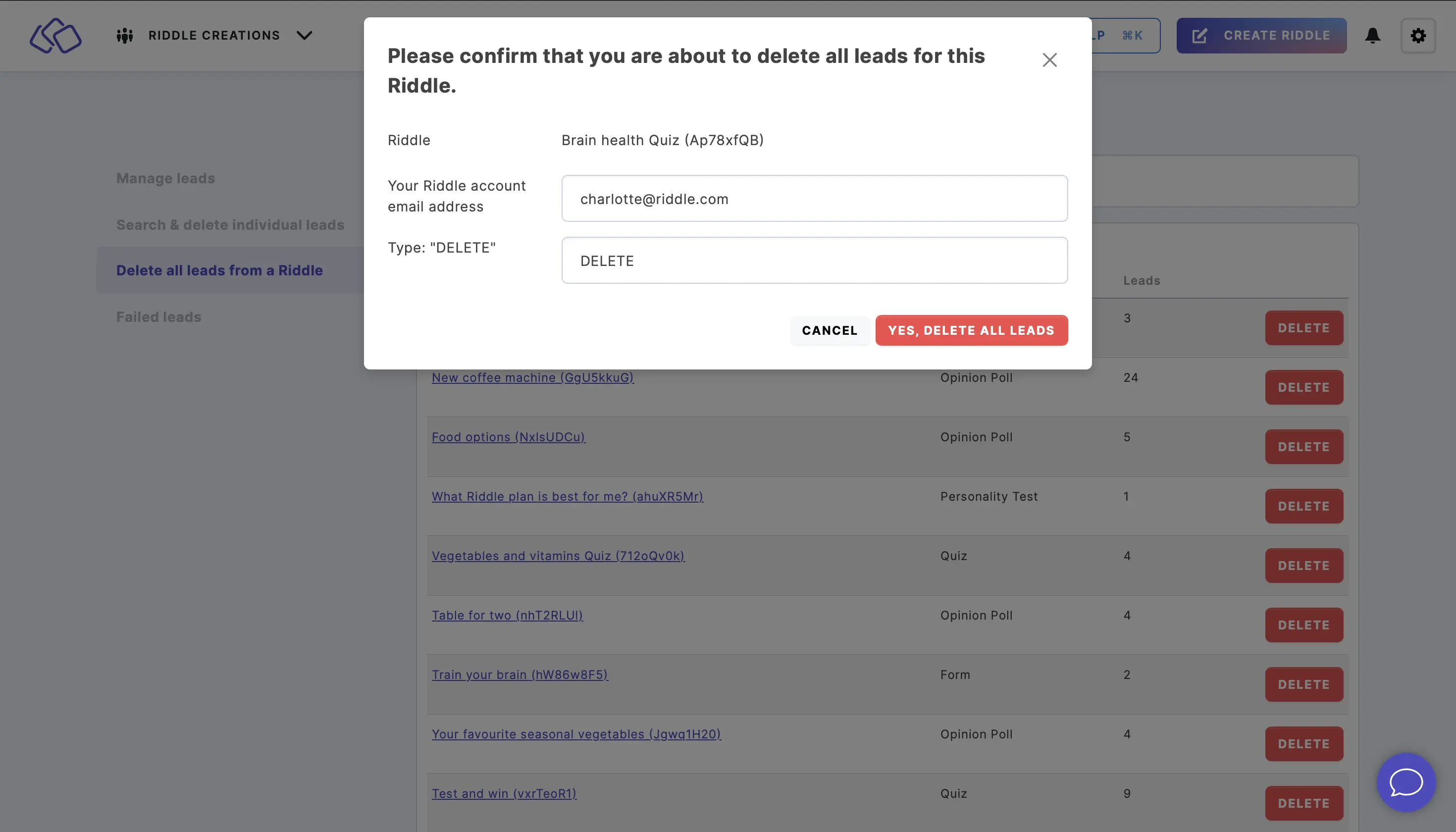Click DELETE button for New coffee machine
The width and height of the screenshot is (1456, 832).
pyautogui.click(x=1304, y=387)
